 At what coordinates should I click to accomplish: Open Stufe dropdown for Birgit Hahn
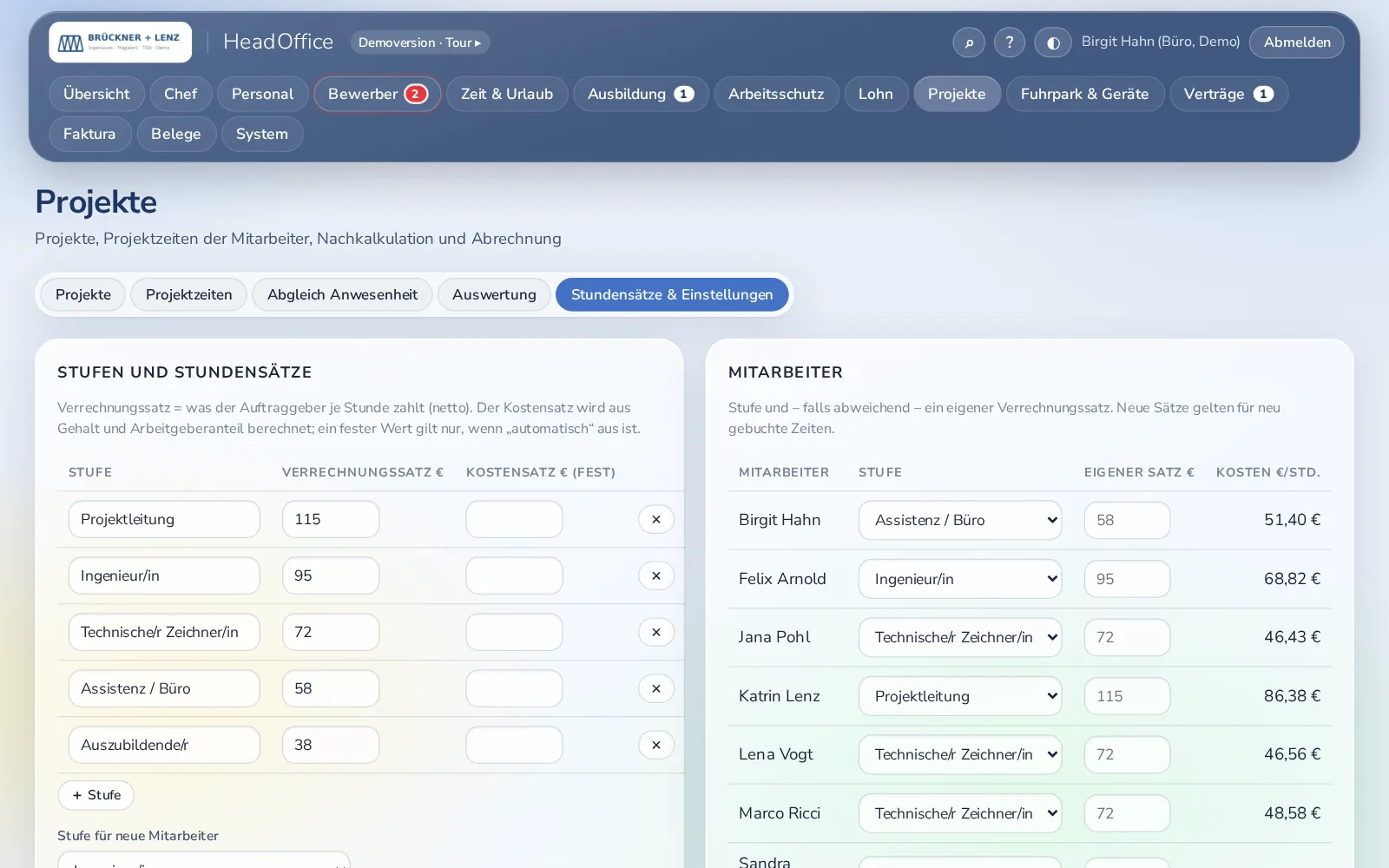960,520
